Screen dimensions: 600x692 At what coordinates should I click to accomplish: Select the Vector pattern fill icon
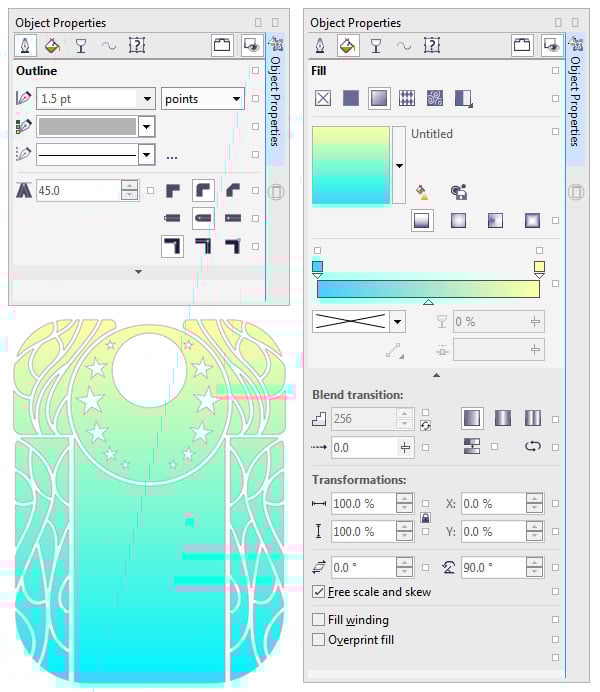407,98
